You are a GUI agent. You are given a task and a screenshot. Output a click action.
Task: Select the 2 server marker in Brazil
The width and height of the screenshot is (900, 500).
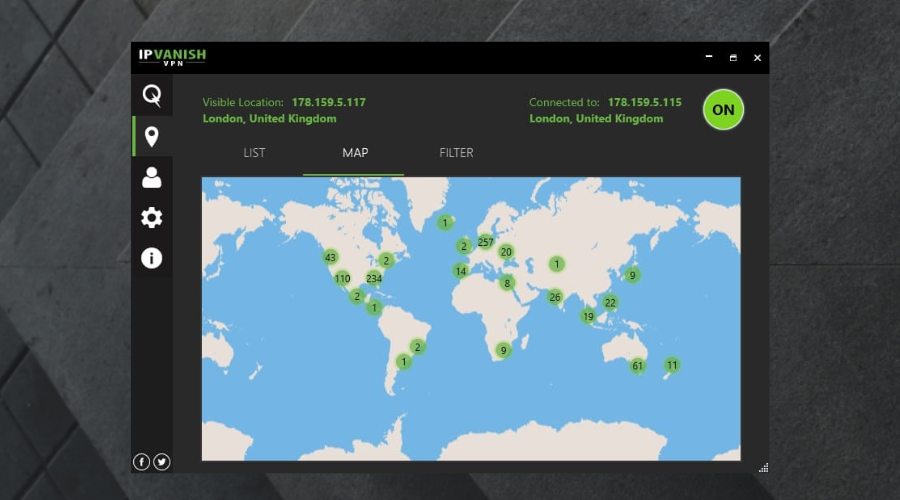pos(418,347)
